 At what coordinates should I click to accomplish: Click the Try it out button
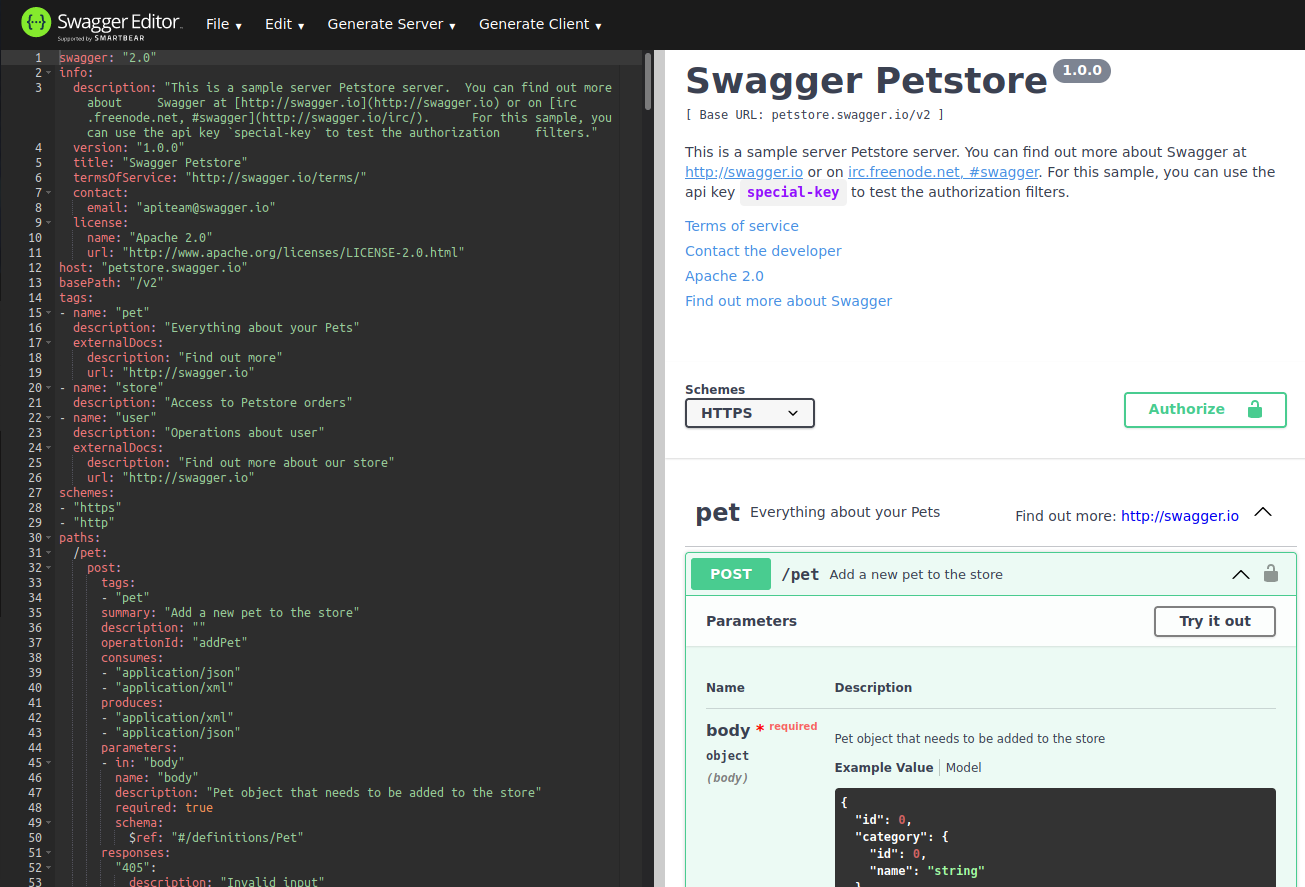pyautogui.click(x=1214, y=621)
